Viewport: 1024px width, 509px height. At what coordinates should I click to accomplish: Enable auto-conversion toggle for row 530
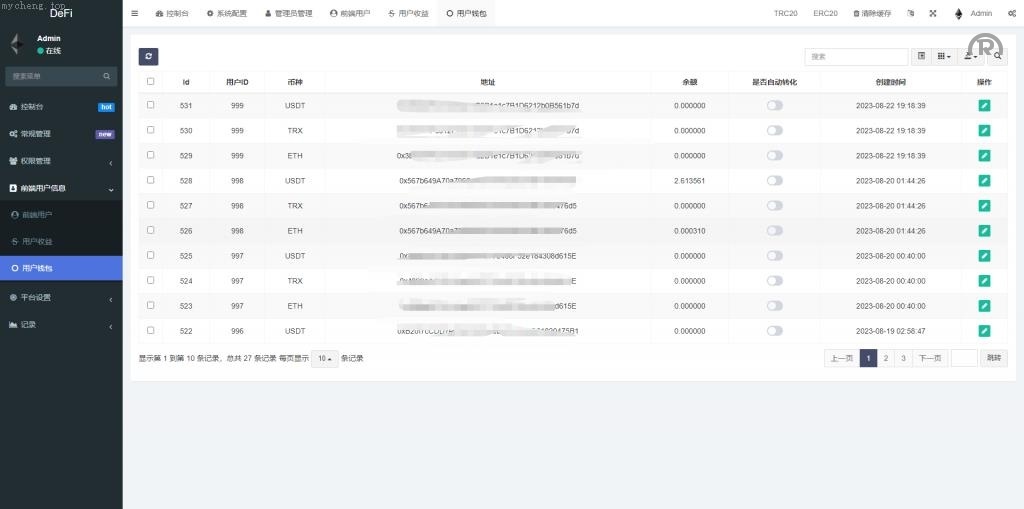coord(774,130)
